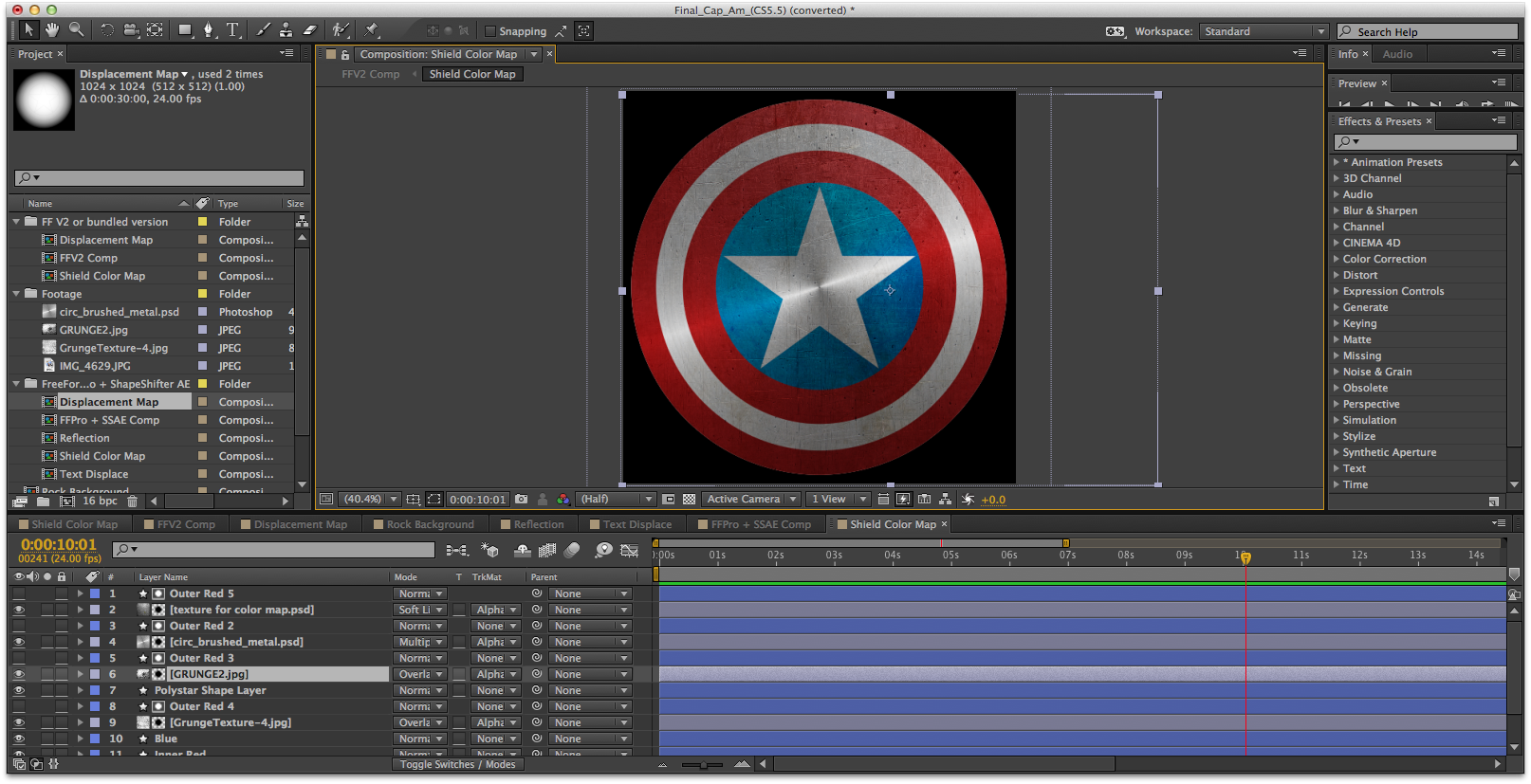Image resolution: width=1531 pixels, height=784 pixels.
Task: Toggle transparency grid in composition viewer
Action: pos(690,499)
